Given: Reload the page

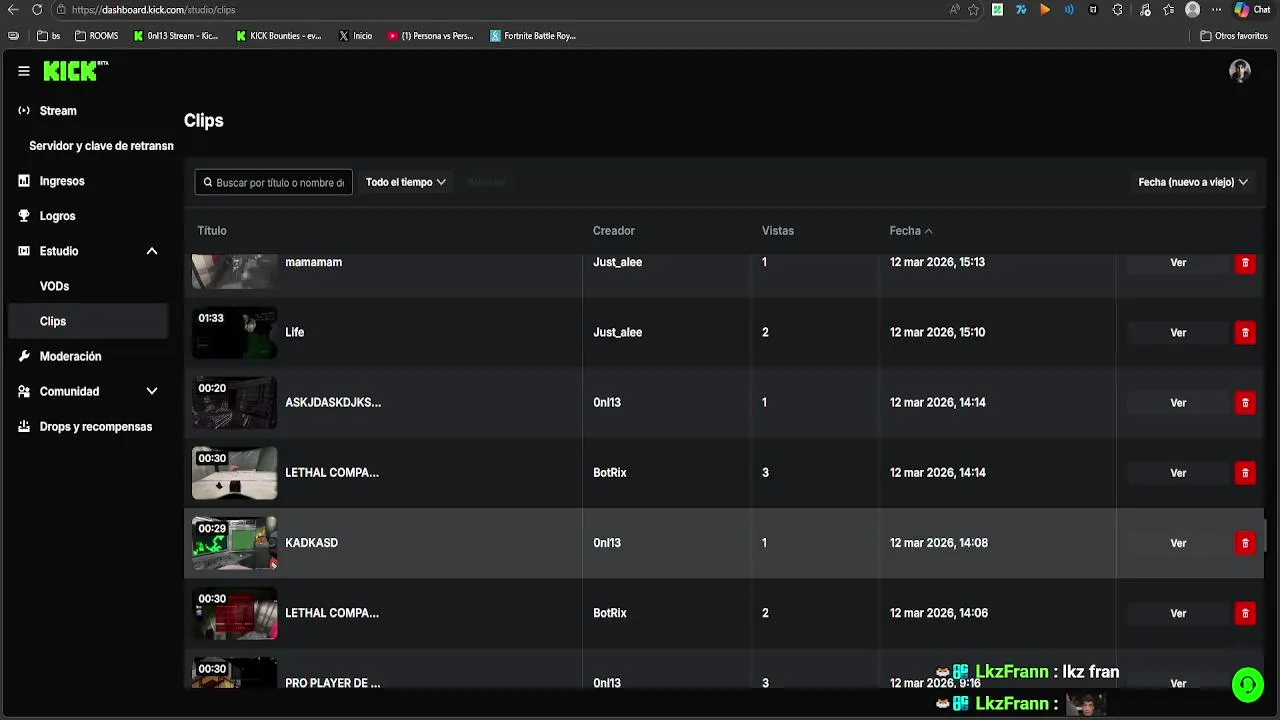Looking at the screenshot, I should point(37,10).
